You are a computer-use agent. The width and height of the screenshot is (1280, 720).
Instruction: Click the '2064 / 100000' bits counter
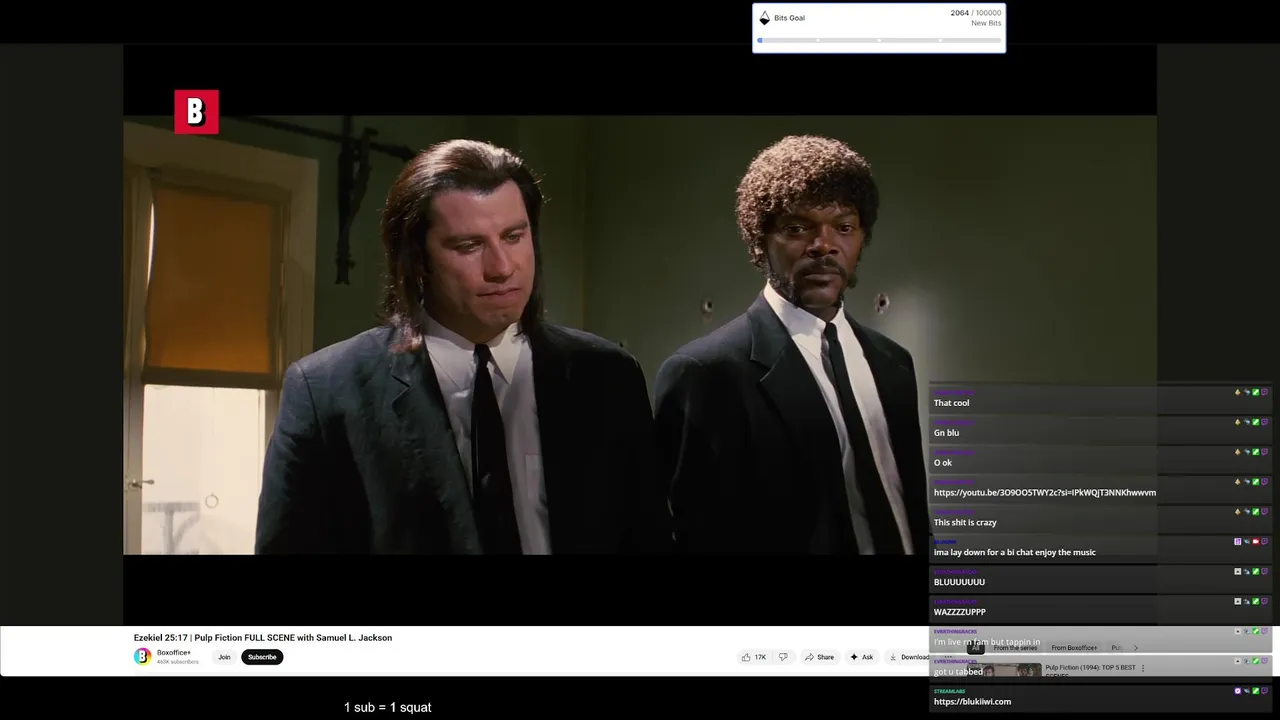point(975,13)
